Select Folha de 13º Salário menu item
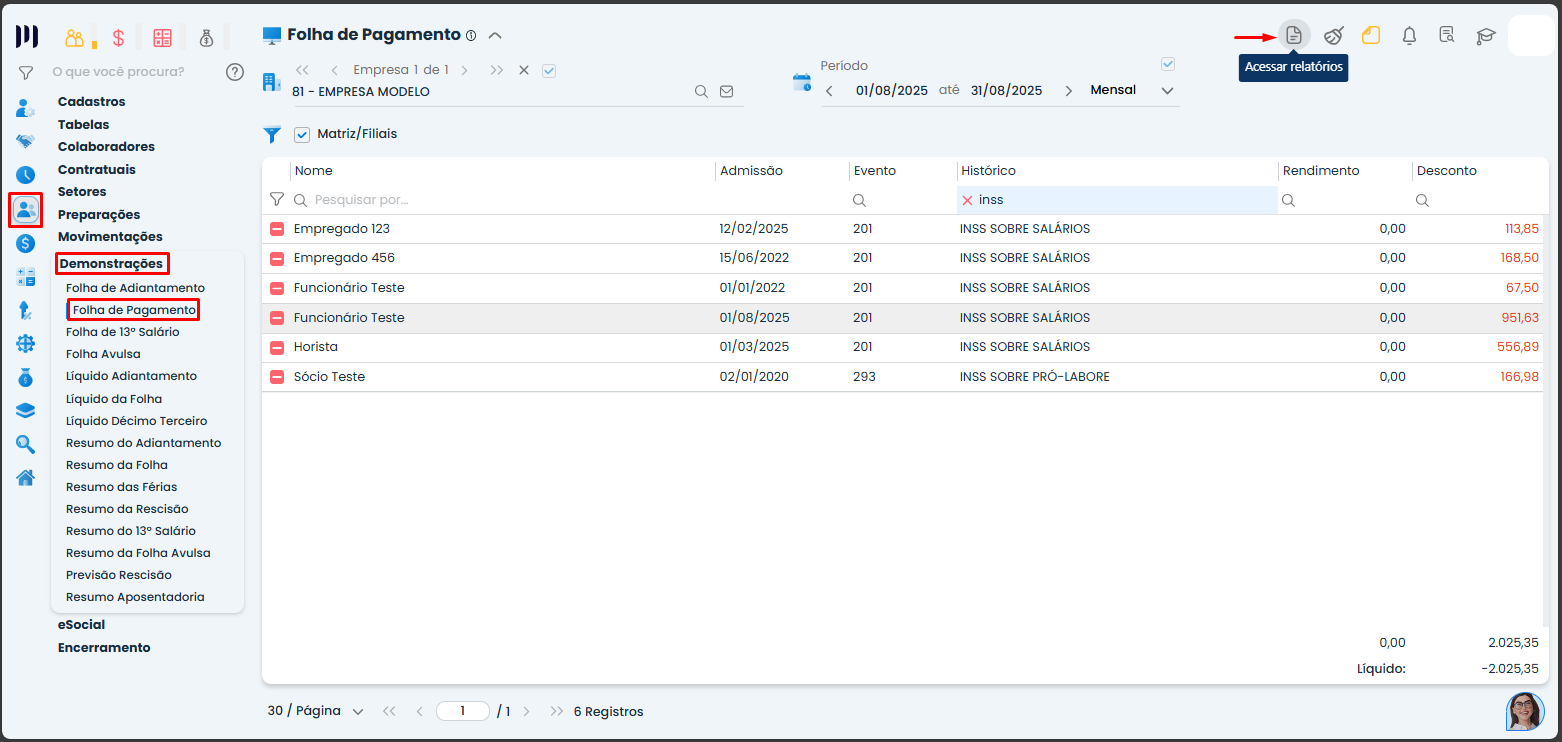The width and height of the screenshot is (1562, 742). point(122,332)
